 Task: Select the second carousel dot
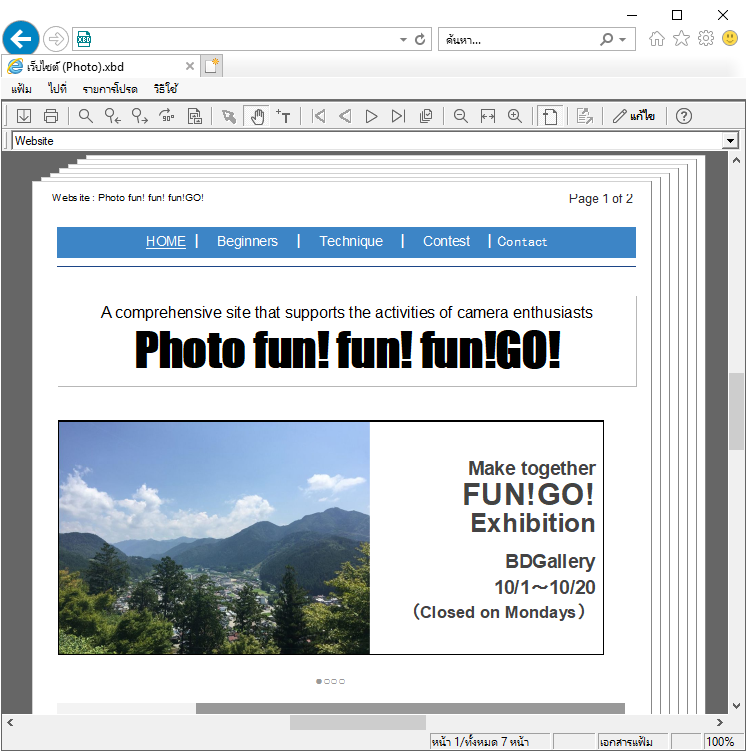click(327, 682)
